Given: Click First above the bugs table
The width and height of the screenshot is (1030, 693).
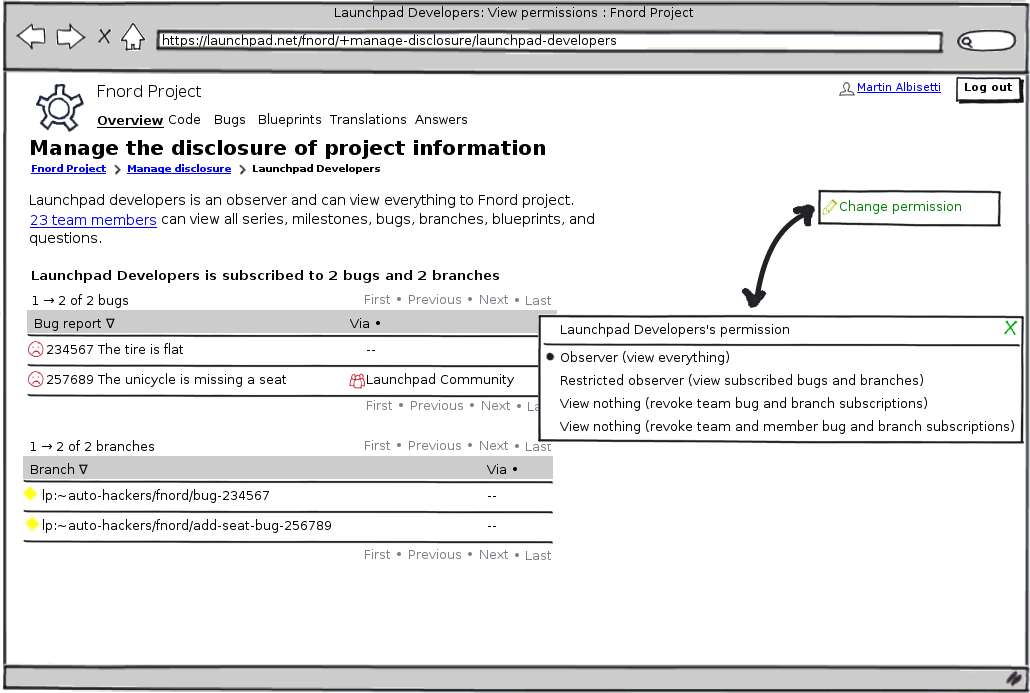Looking at the screenshot, I should click(x=377, y=300).
